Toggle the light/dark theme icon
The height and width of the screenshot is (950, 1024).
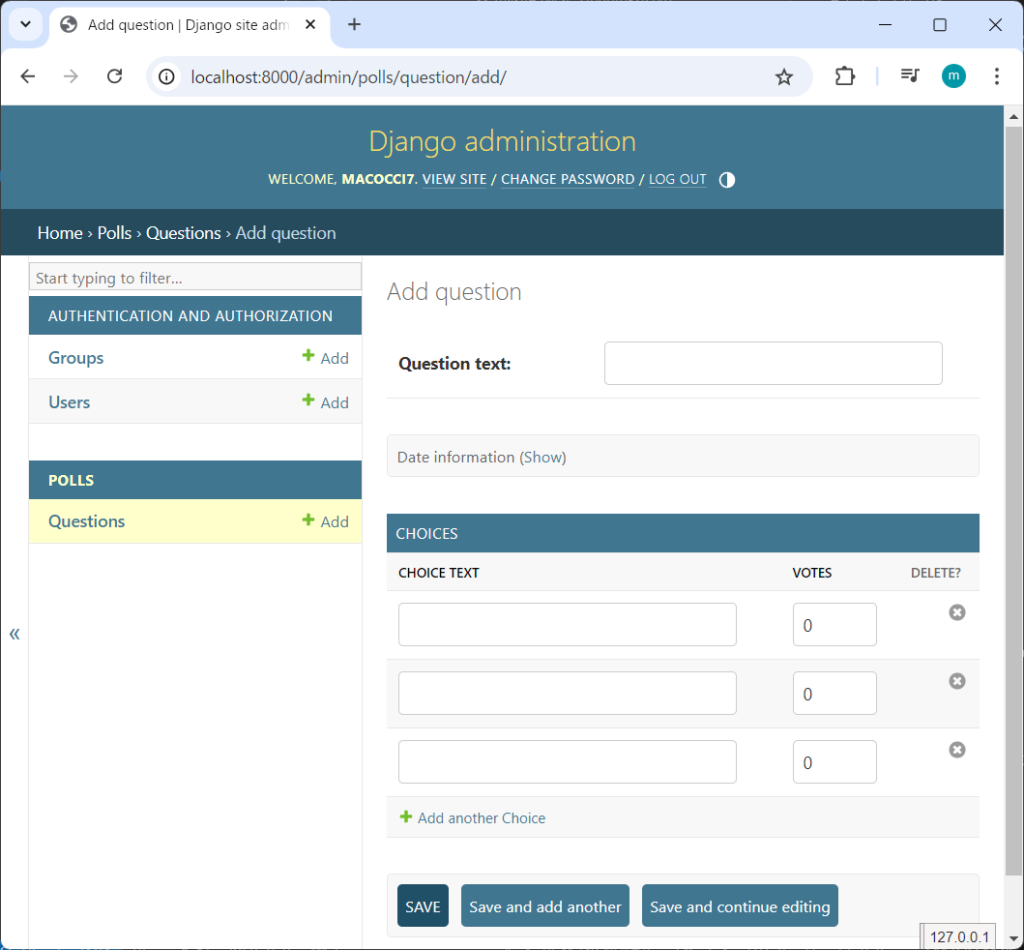click(727, 180)
